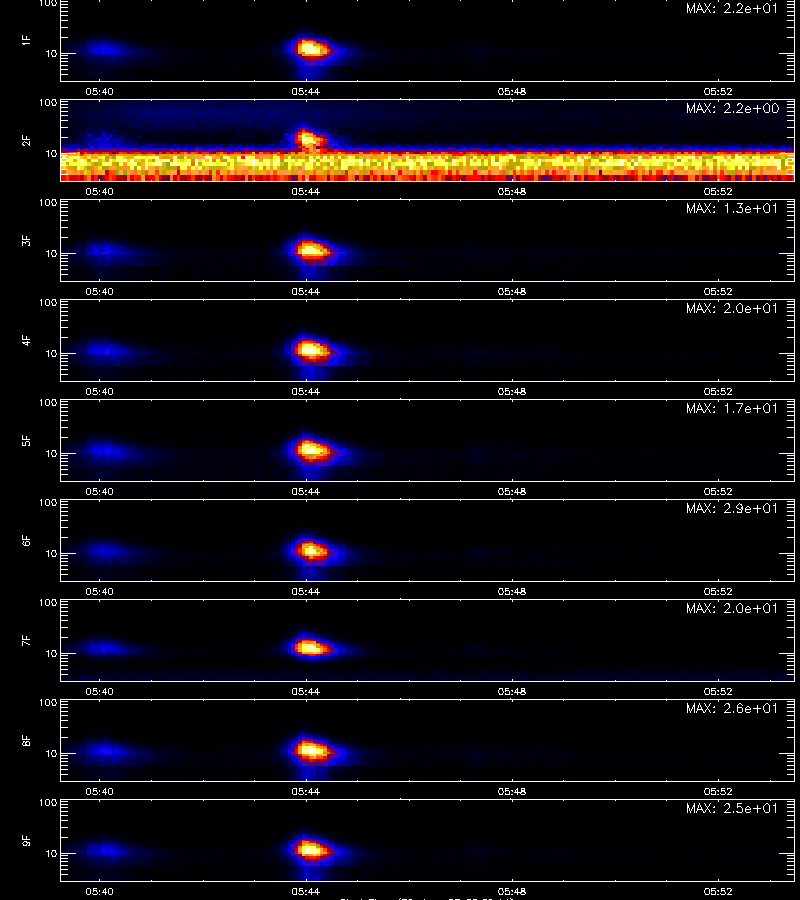Click the bright burst peak in panel 8F
Image resolution: width=800 pixels, height=900 pixels.
310,750
